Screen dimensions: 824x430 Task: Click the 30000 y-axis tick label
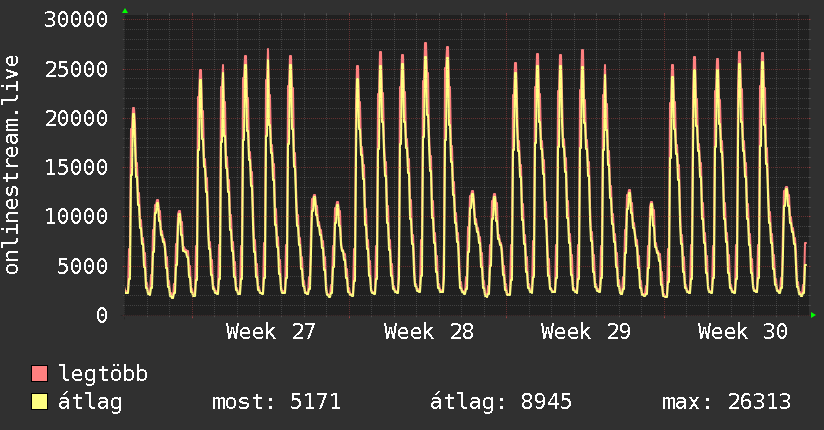76,20
